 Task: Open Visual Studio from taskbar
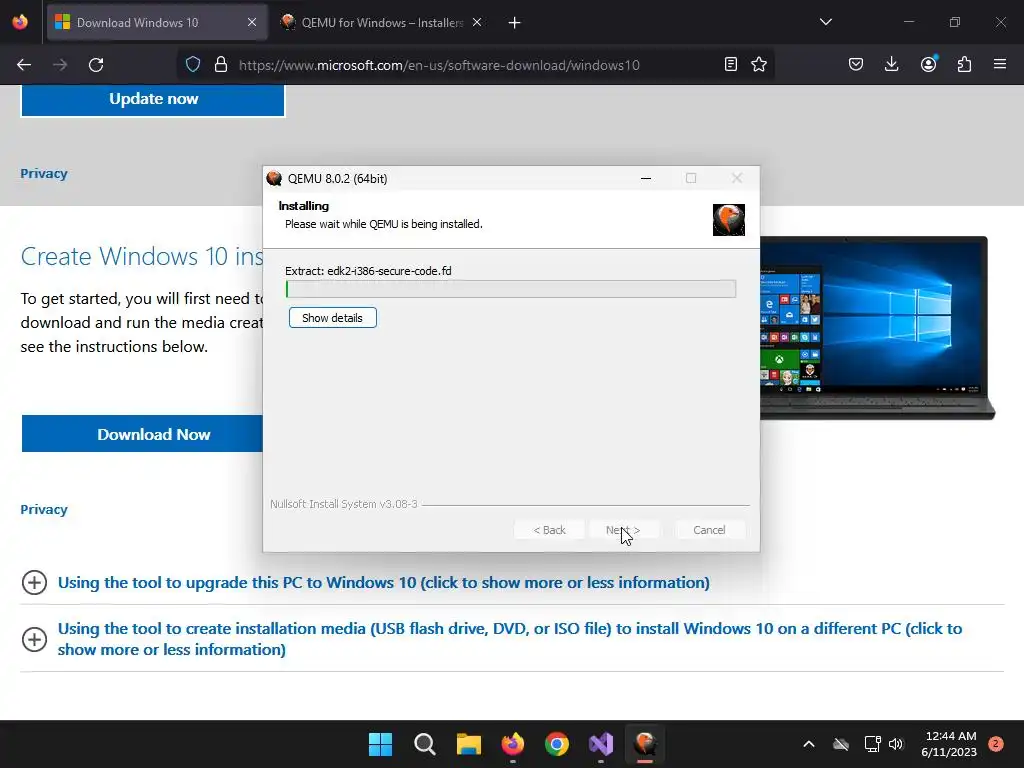[x=601, y=744]
